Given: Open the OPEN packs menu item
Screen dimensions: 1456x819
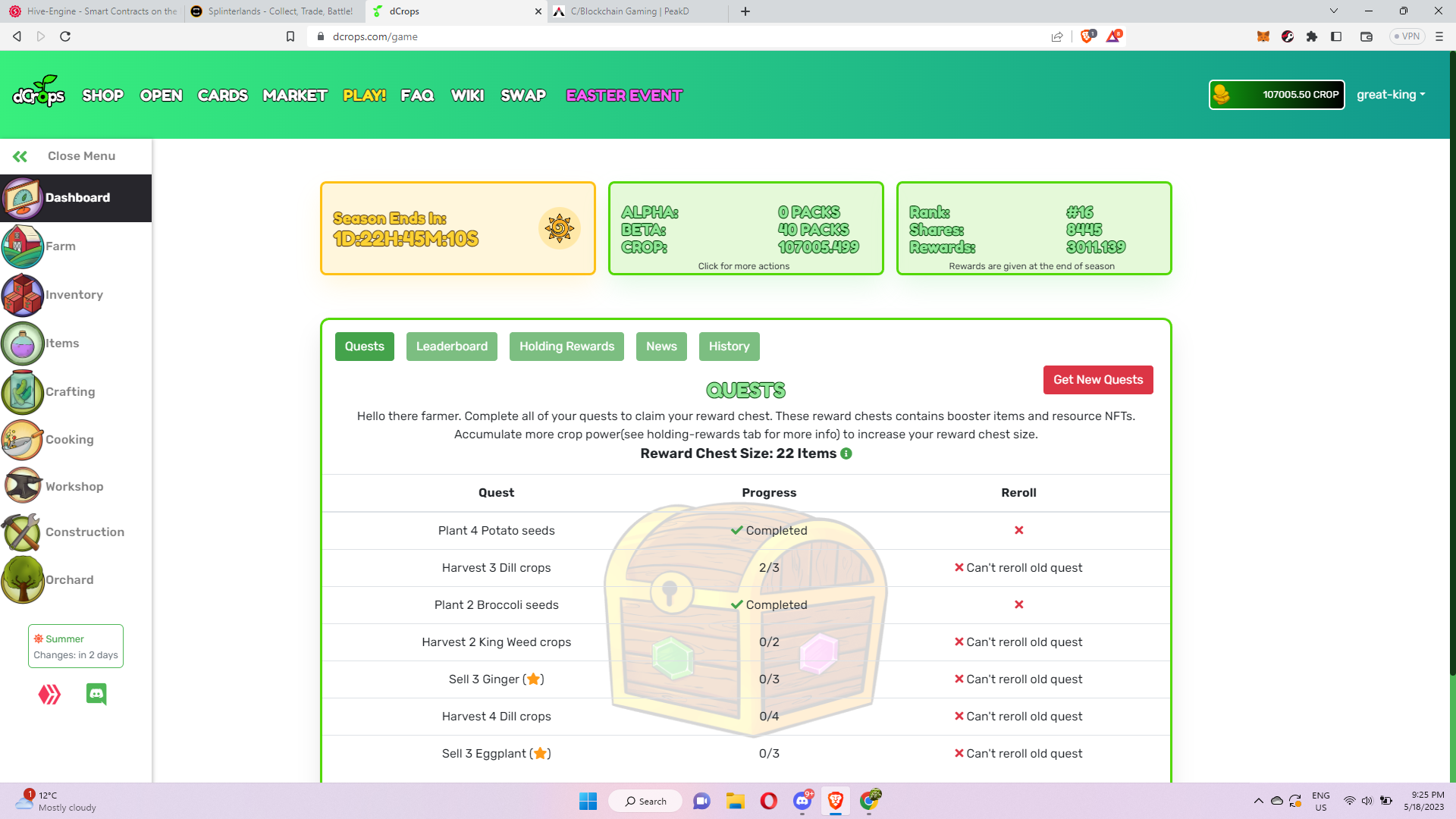Looking at the screenshot, I should click(161, 96).
